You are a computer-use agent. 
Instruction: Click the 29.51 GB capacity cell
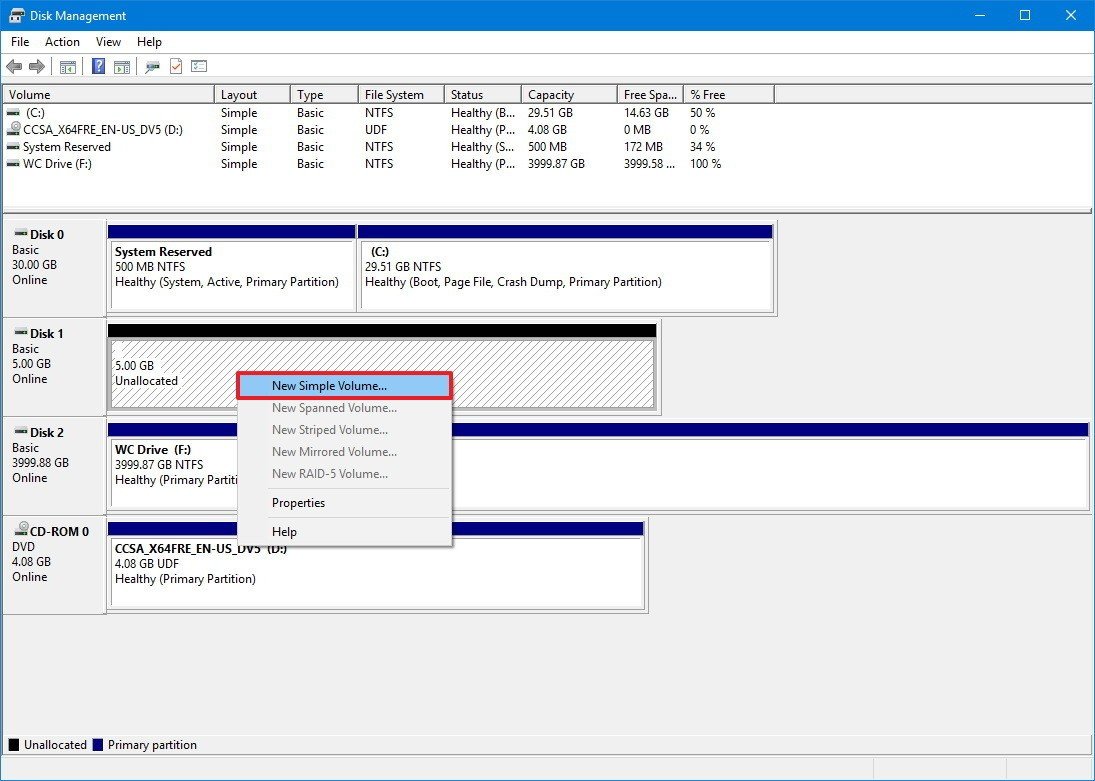[x=550, y=112]
